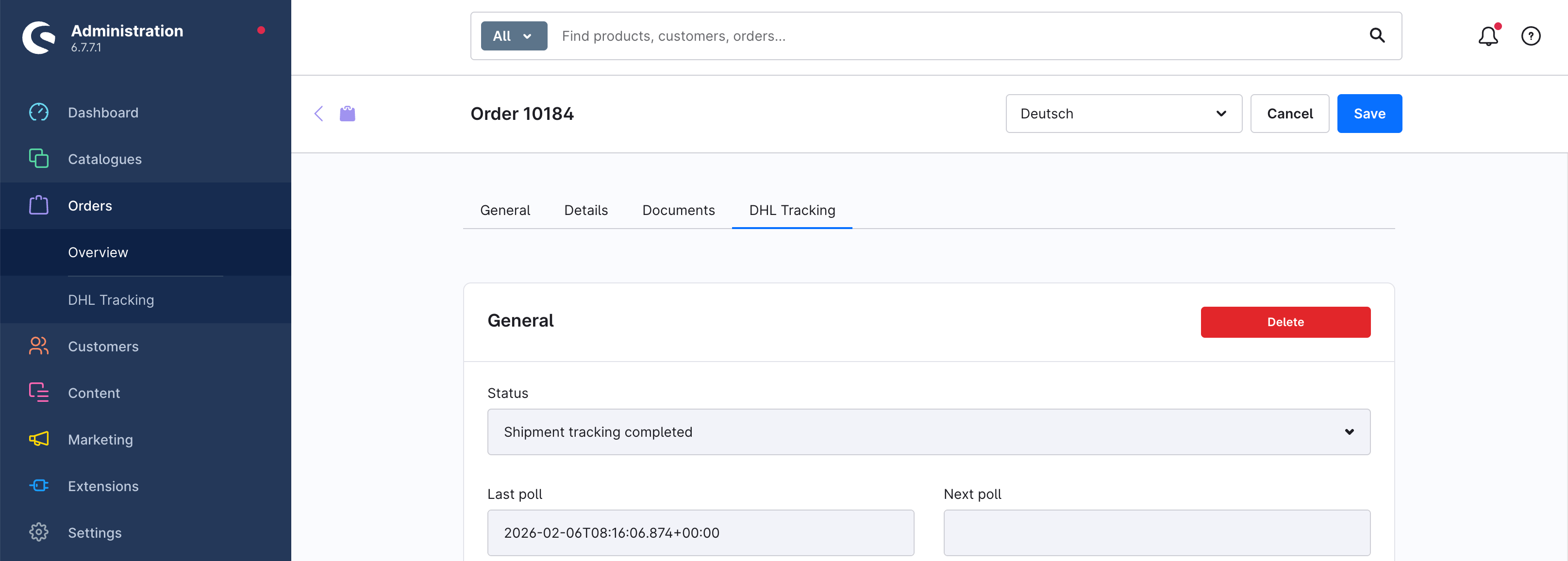The height and width of the screenshot is (561, 1568).
Task: Open the Dashboard menu label
Action: click(x=103, y=113)
